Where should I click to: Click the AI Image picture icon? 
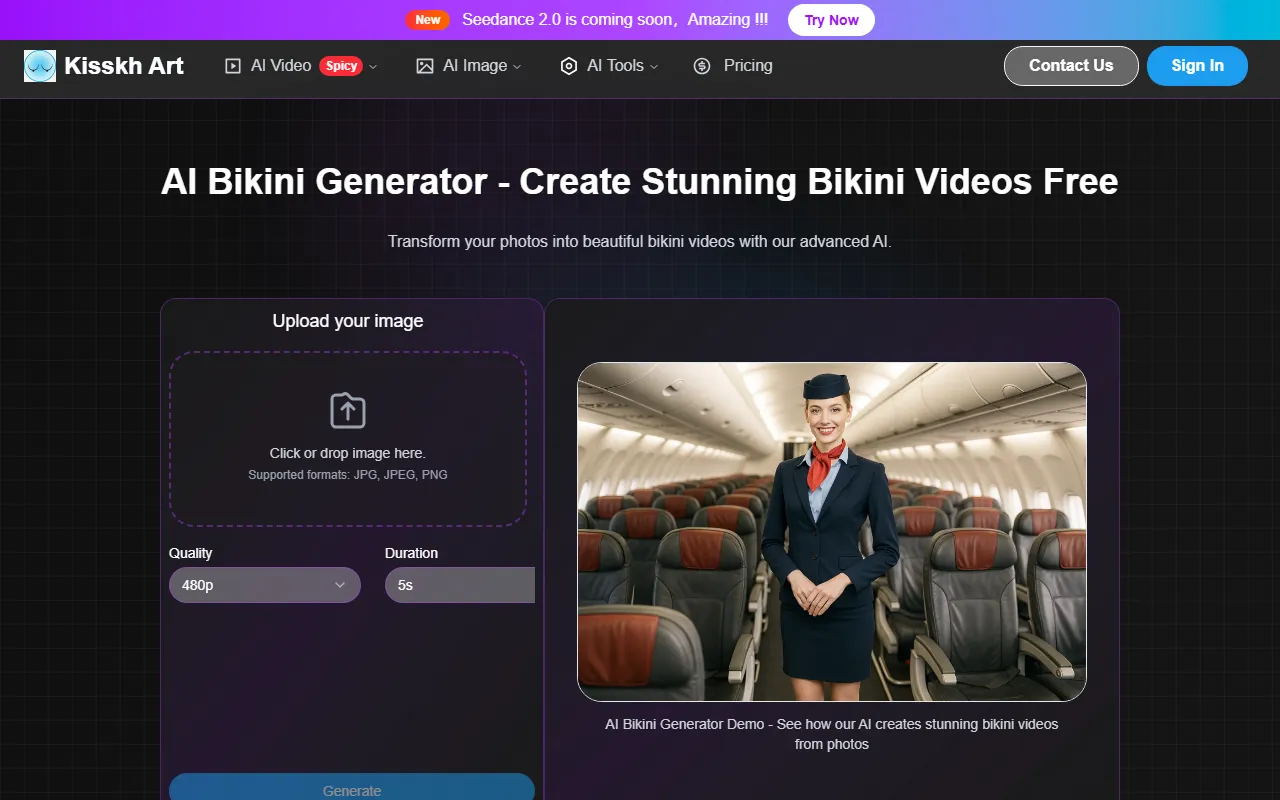[x=425, y=66]
